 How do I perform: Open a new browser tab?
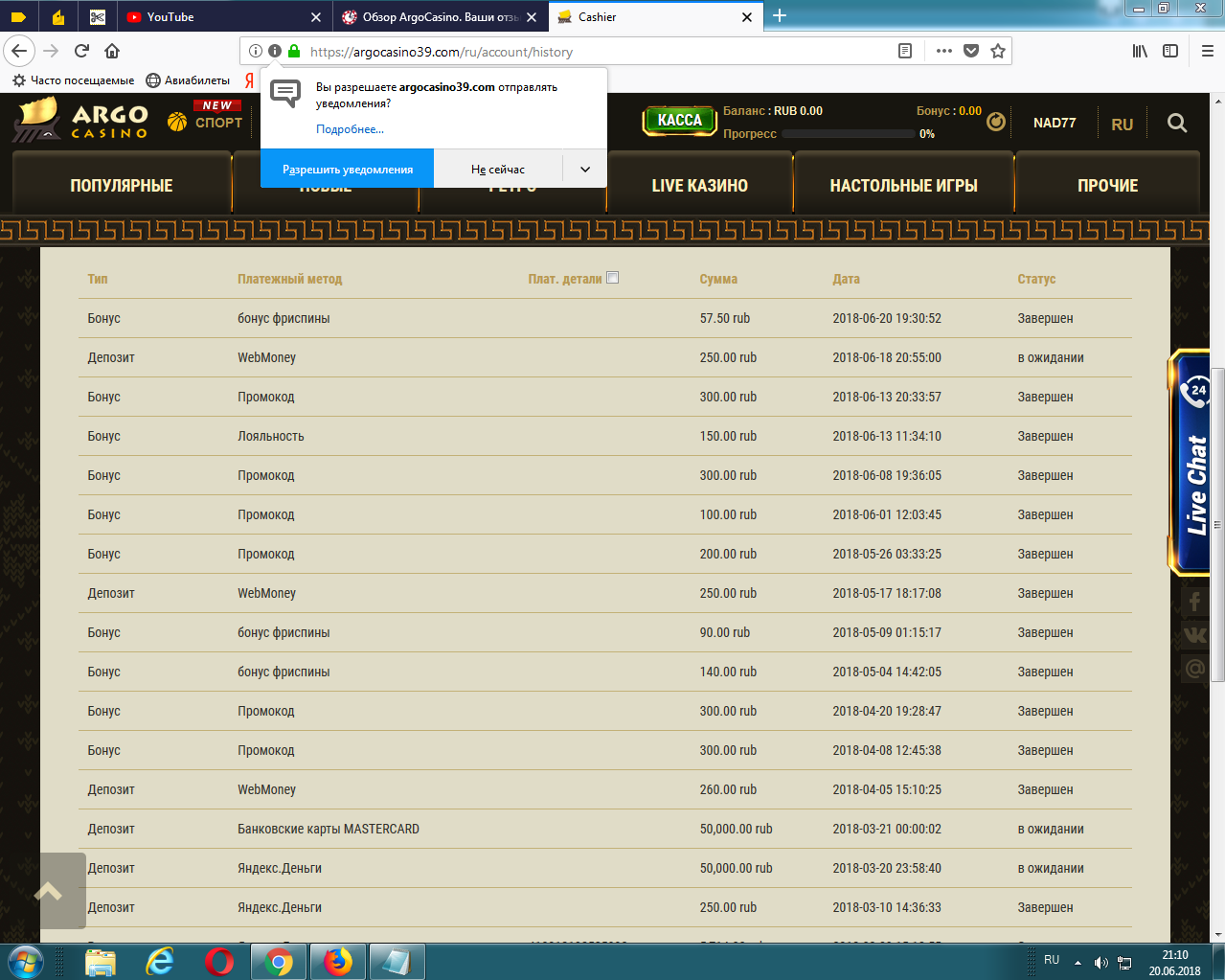click(x=780, y=15)
